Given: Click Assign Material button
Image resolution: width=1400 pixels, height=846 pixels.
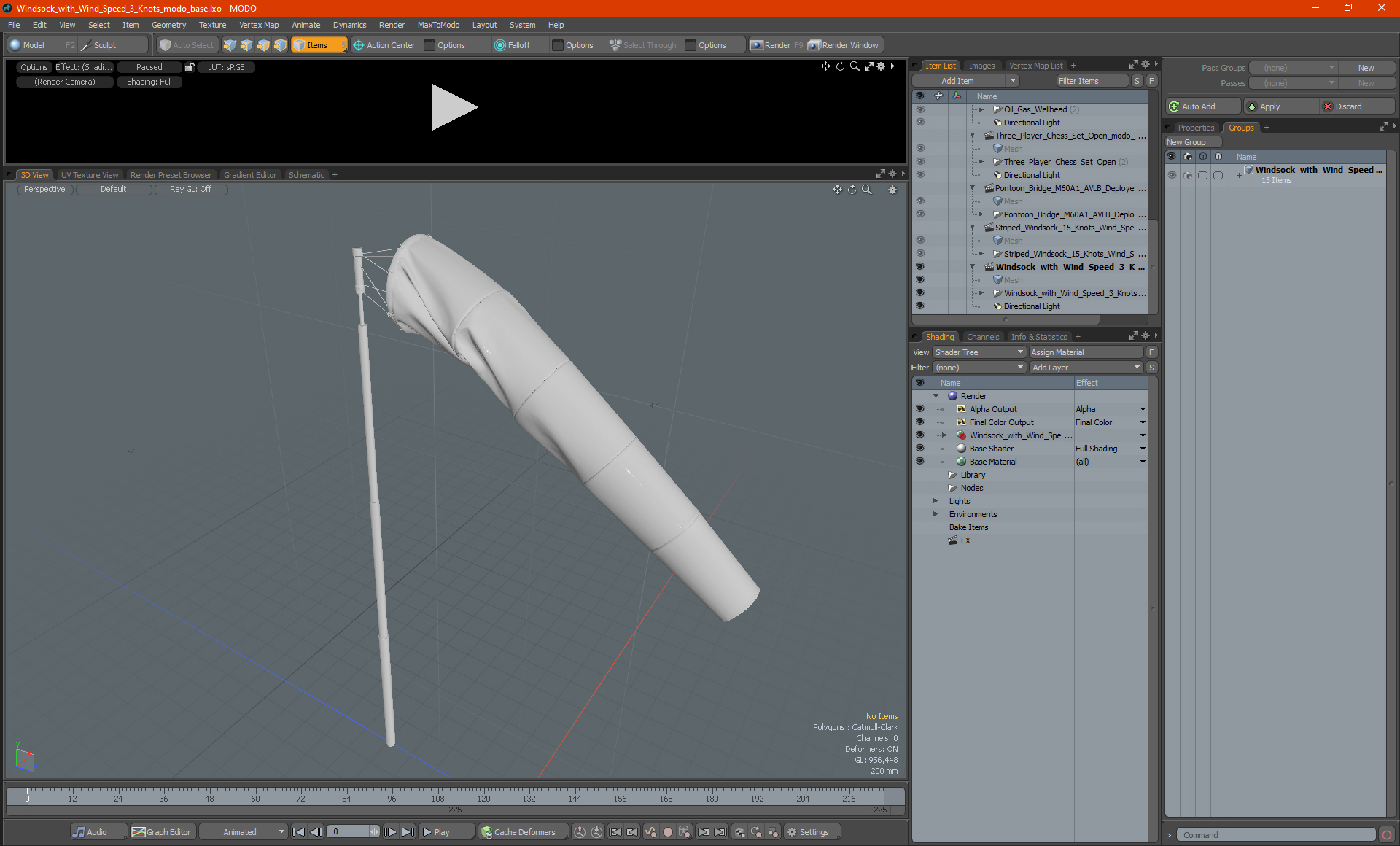Looking at the screenshot, I should (x=1086, y=352).
